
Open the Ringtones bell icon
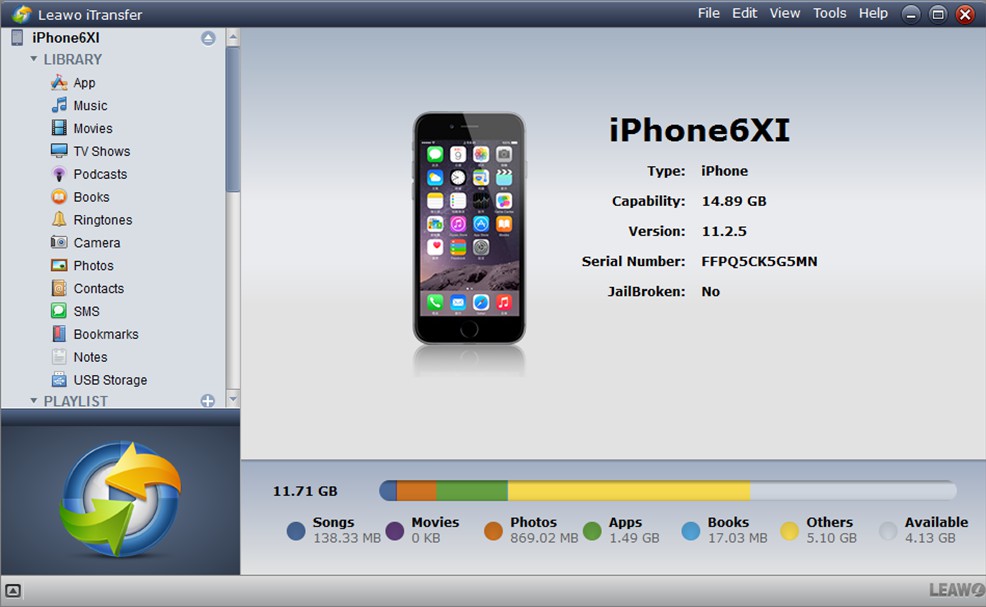coord(59,220)
